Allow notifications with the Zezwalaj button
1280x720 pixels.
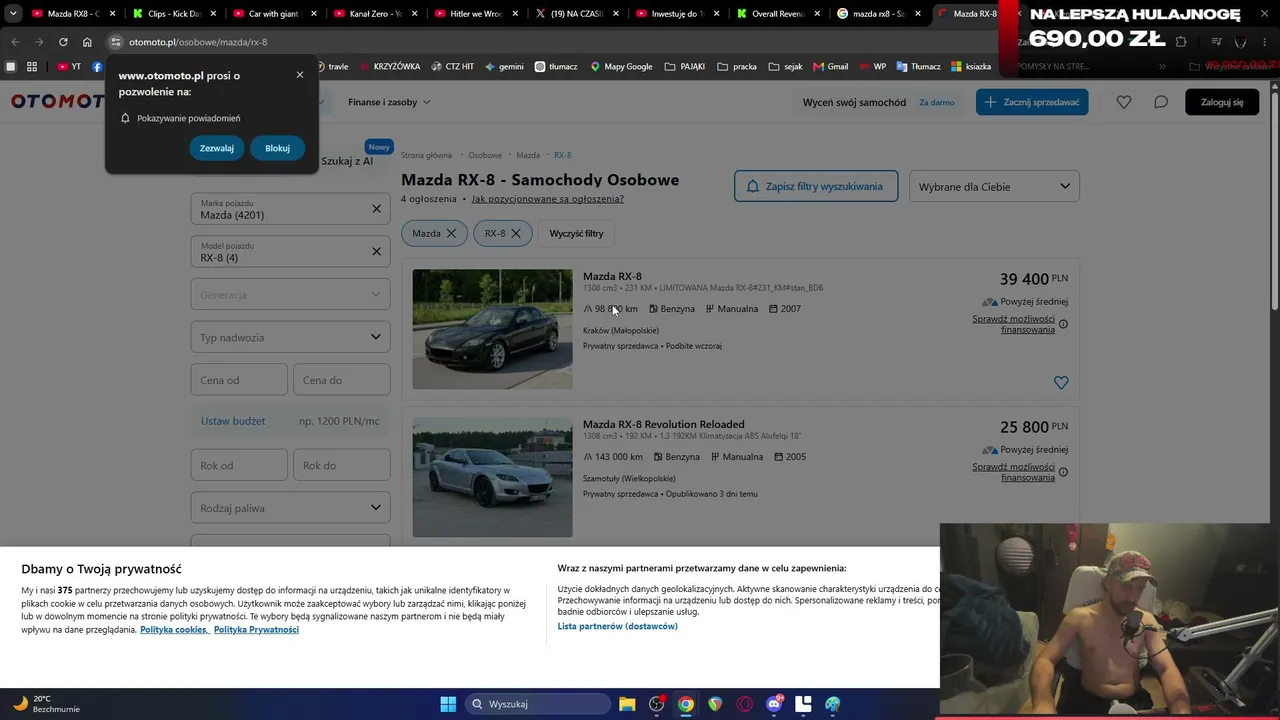click(x=217, y=148)
